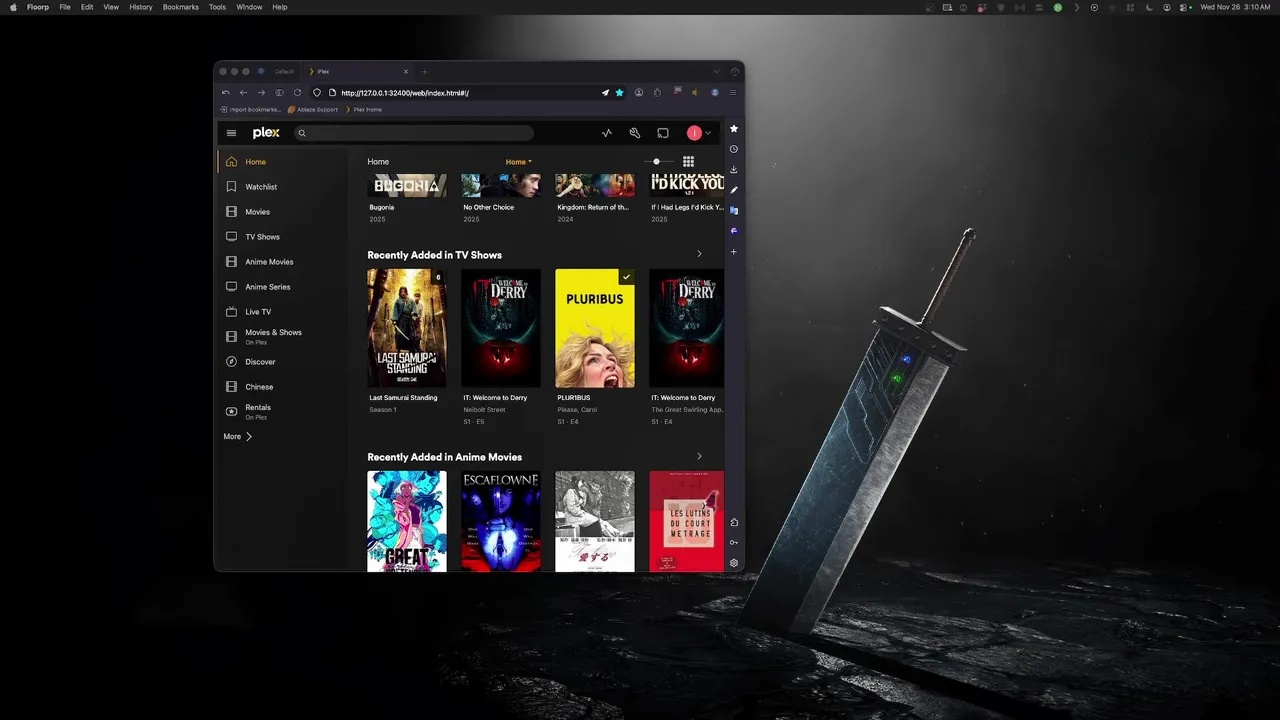Open the browser application menu

click(733, 93)
